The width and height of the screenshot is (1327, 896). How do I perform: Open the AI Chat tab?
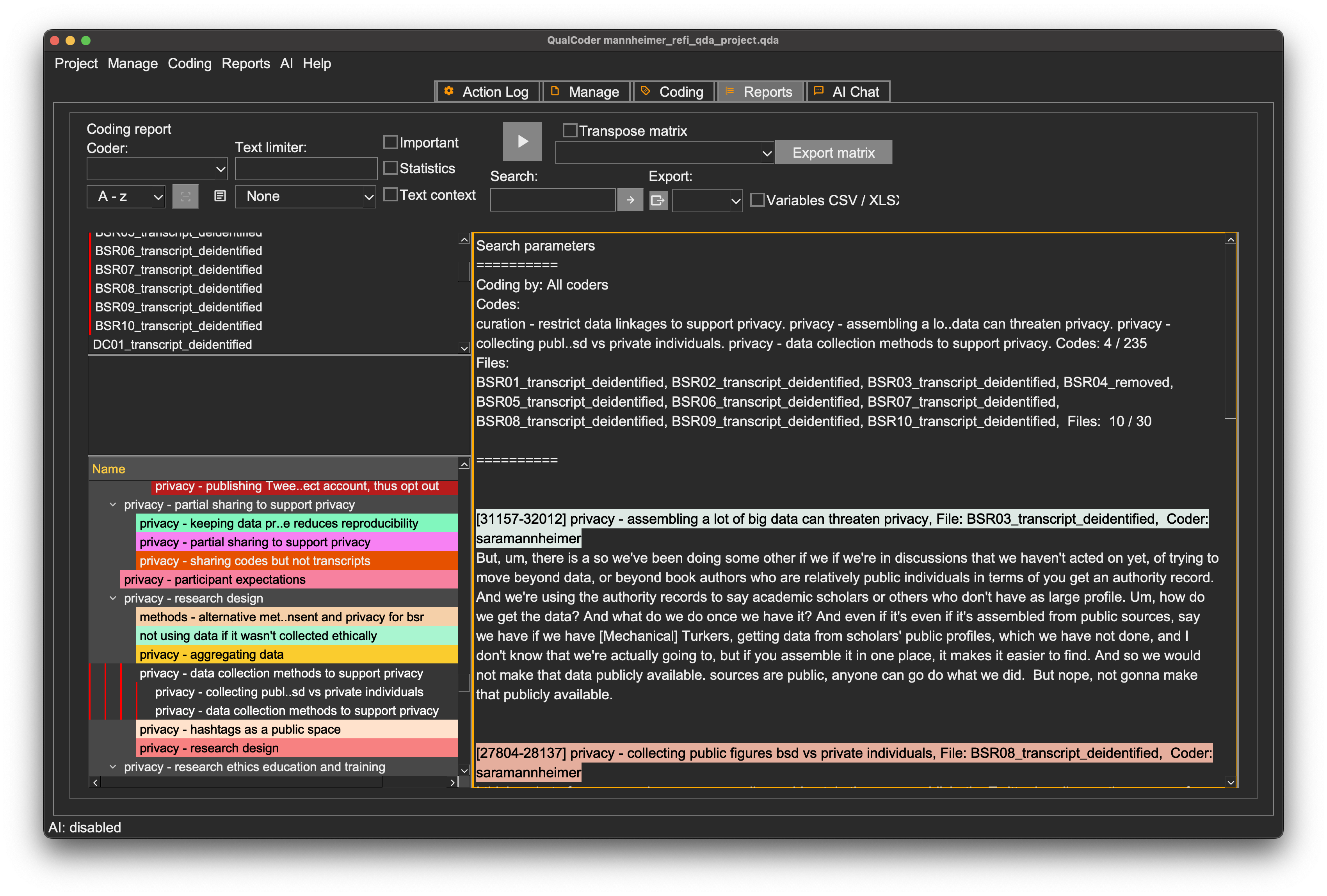pos(847,92)
